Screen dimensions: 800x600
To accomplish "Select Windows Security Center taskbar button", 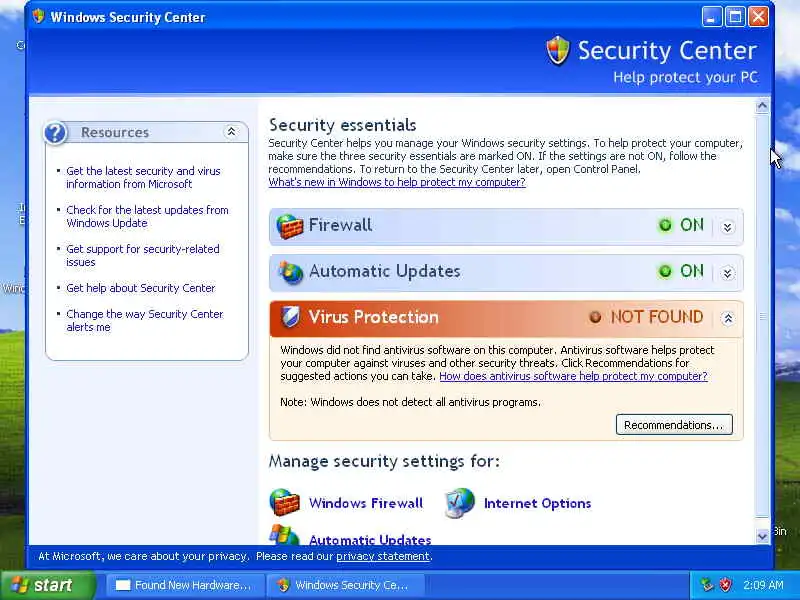I will point(345,585).
